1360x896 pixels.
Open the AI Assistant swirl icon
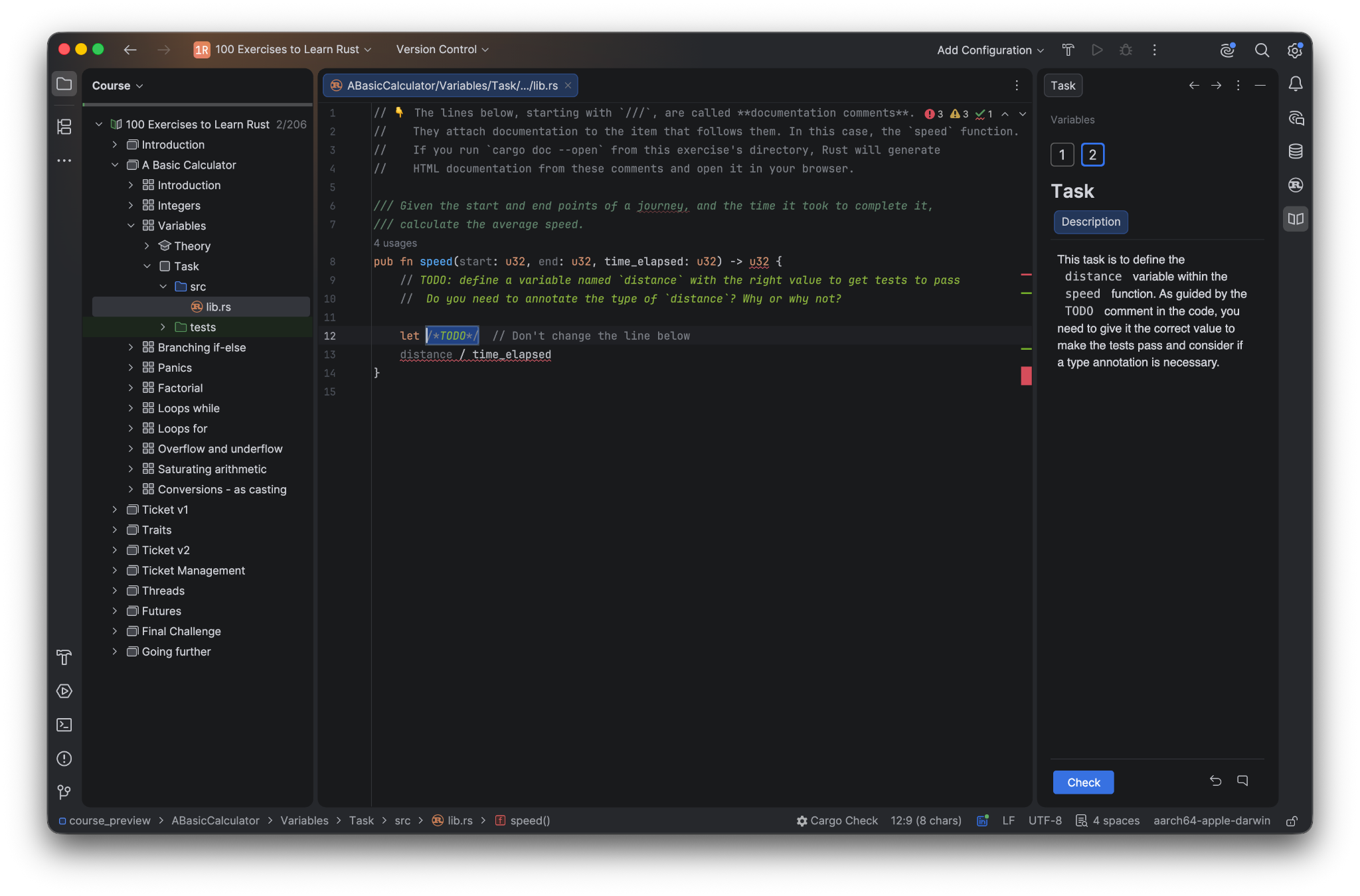pyautogui.click(x=1228, y=50)
